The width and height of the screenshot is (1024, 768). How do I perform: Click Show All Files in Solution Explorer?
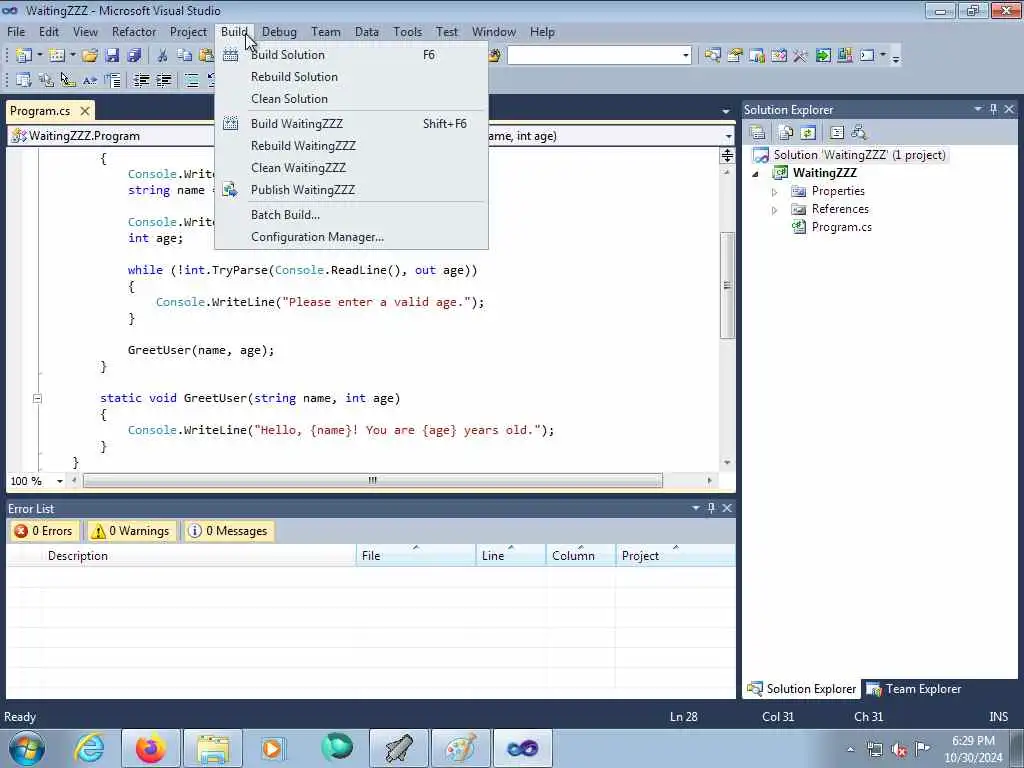tap(786, 133)
